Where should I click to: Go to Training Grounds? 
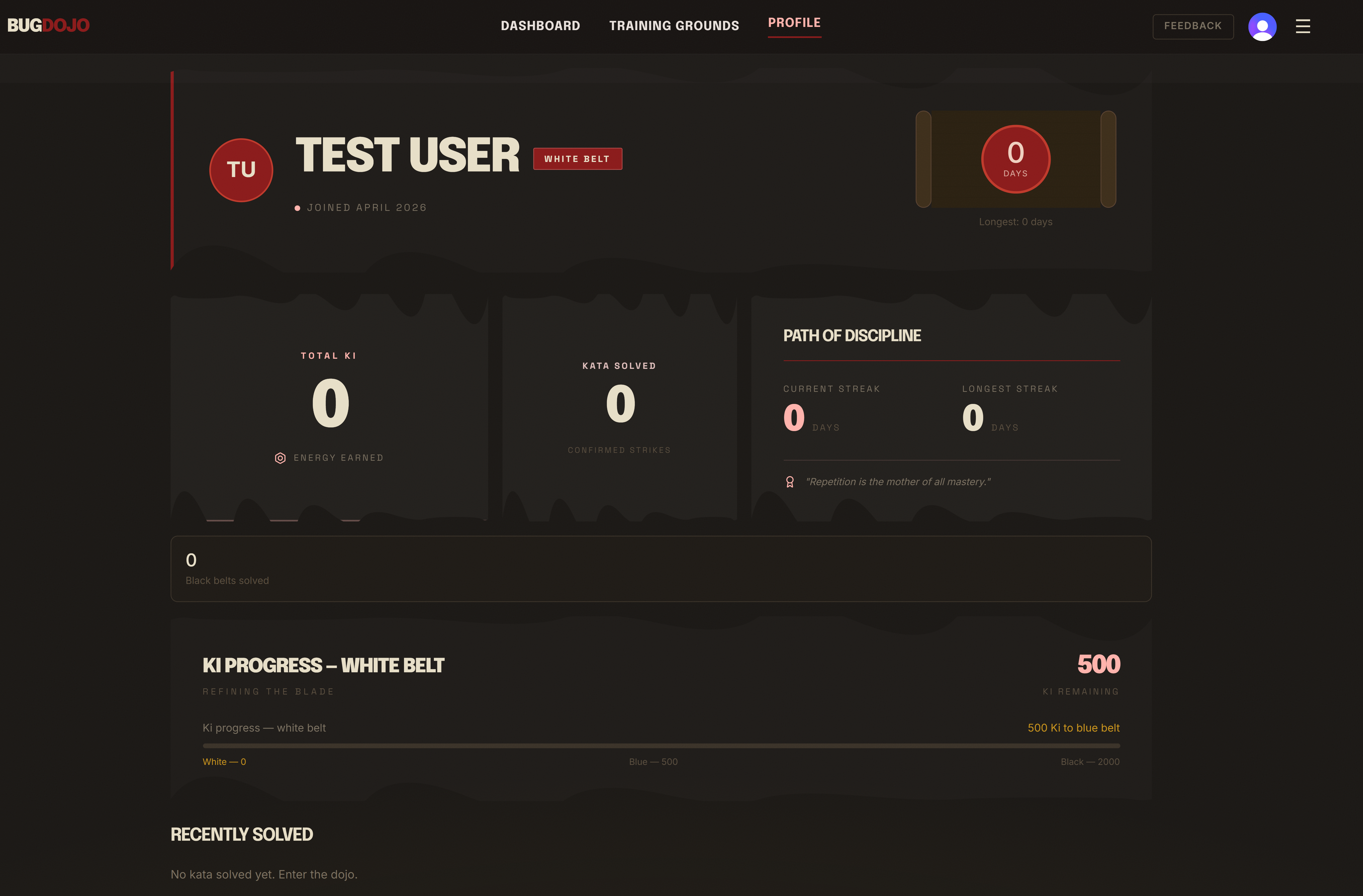coord(674,26)
